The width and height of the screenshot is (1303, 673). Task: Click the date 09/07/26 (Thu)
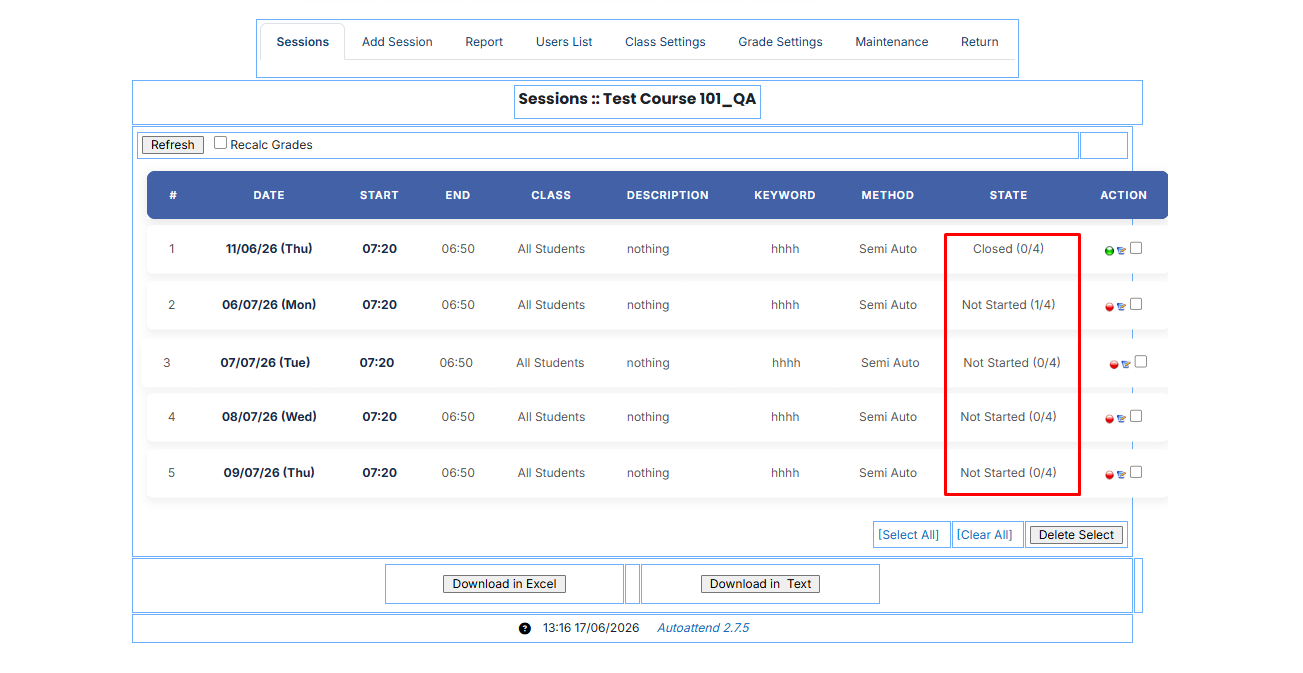269,473
